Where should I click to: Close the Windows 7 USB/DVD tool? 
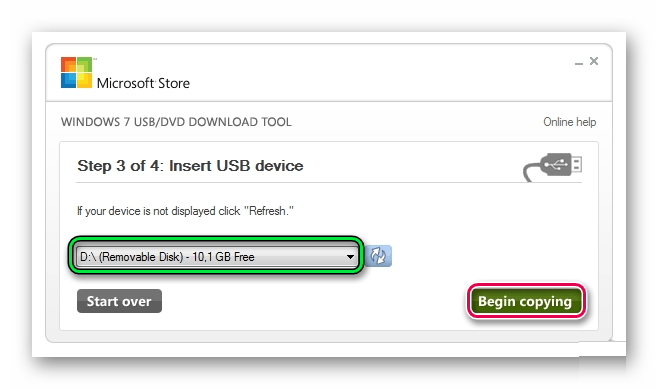point(594,61)
